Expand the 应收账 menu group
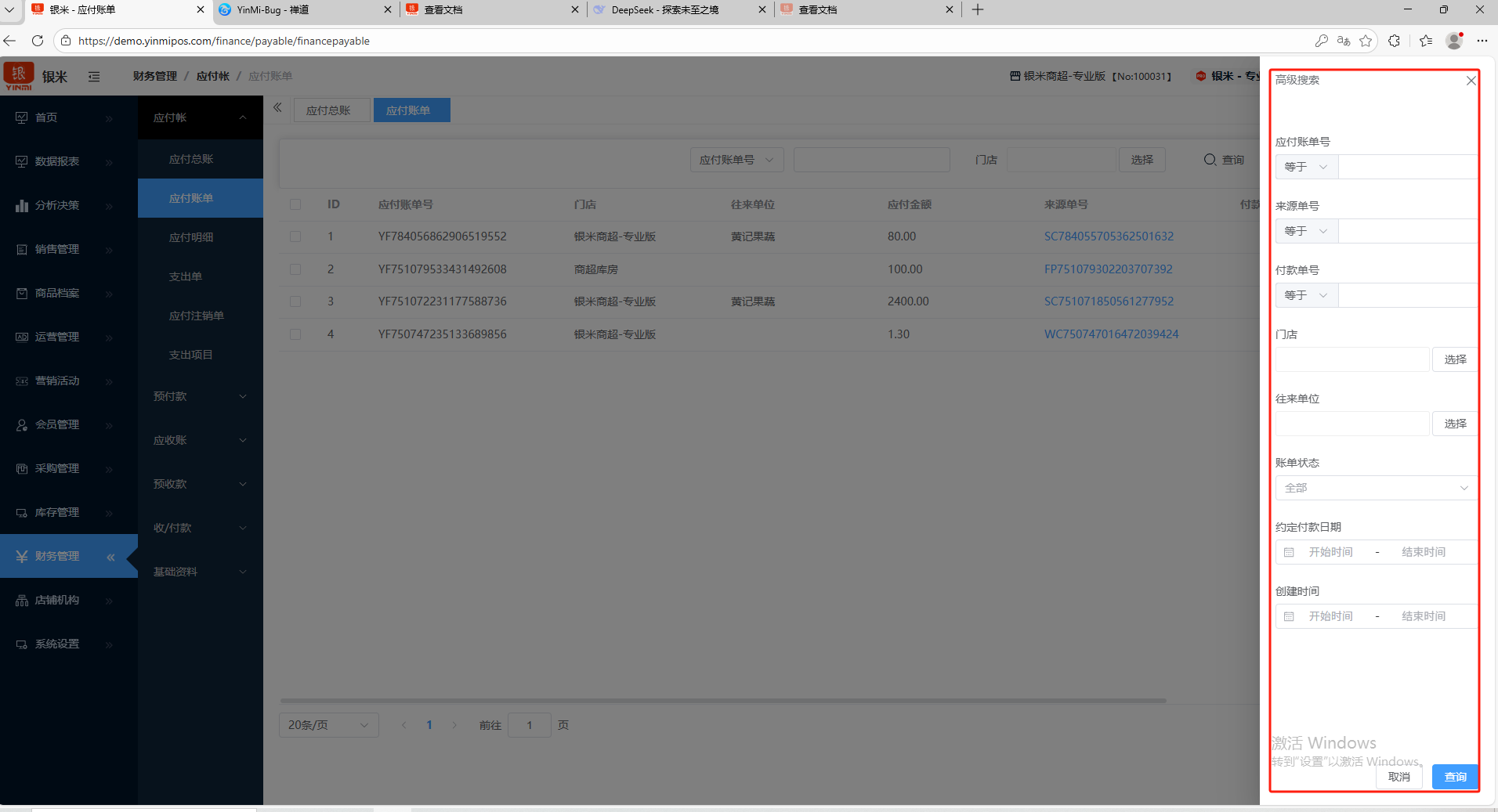This screenshot has width=1498, height=812. click(201, 440)
